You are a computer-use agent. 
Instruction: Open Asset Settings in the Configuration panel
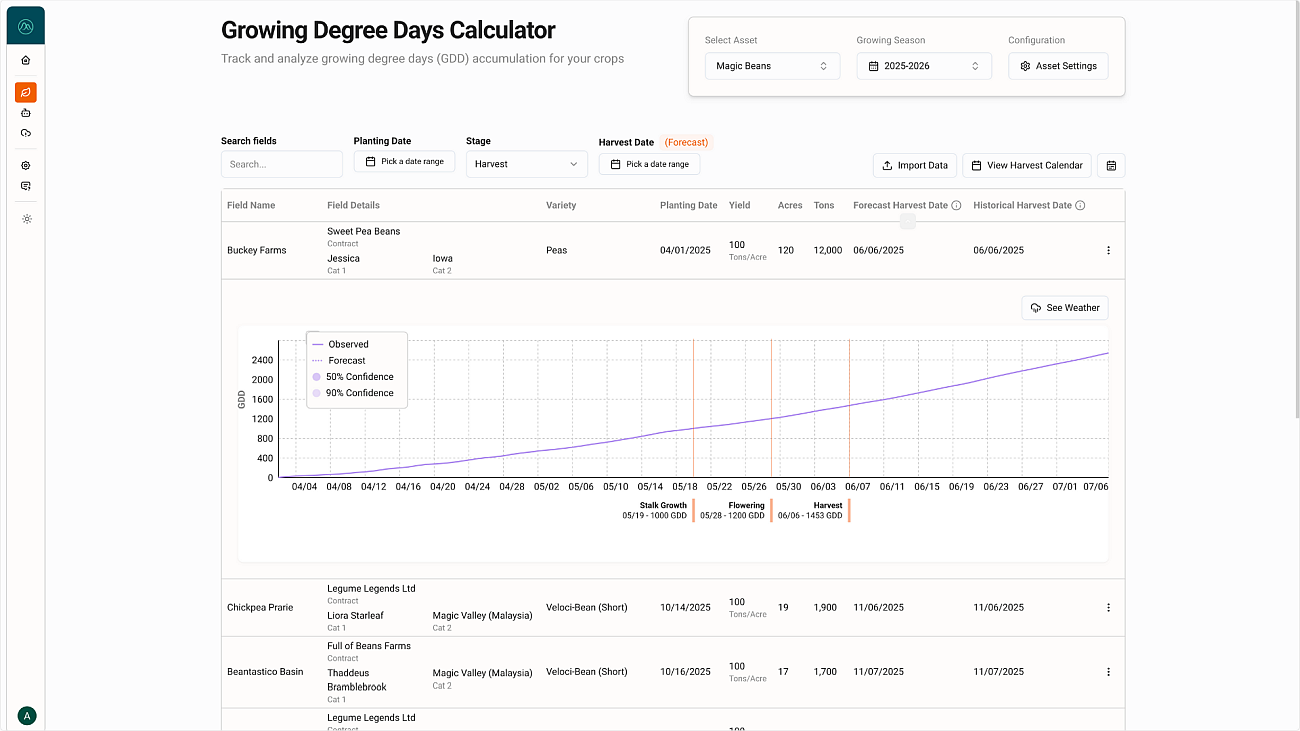coord(1058,65)
